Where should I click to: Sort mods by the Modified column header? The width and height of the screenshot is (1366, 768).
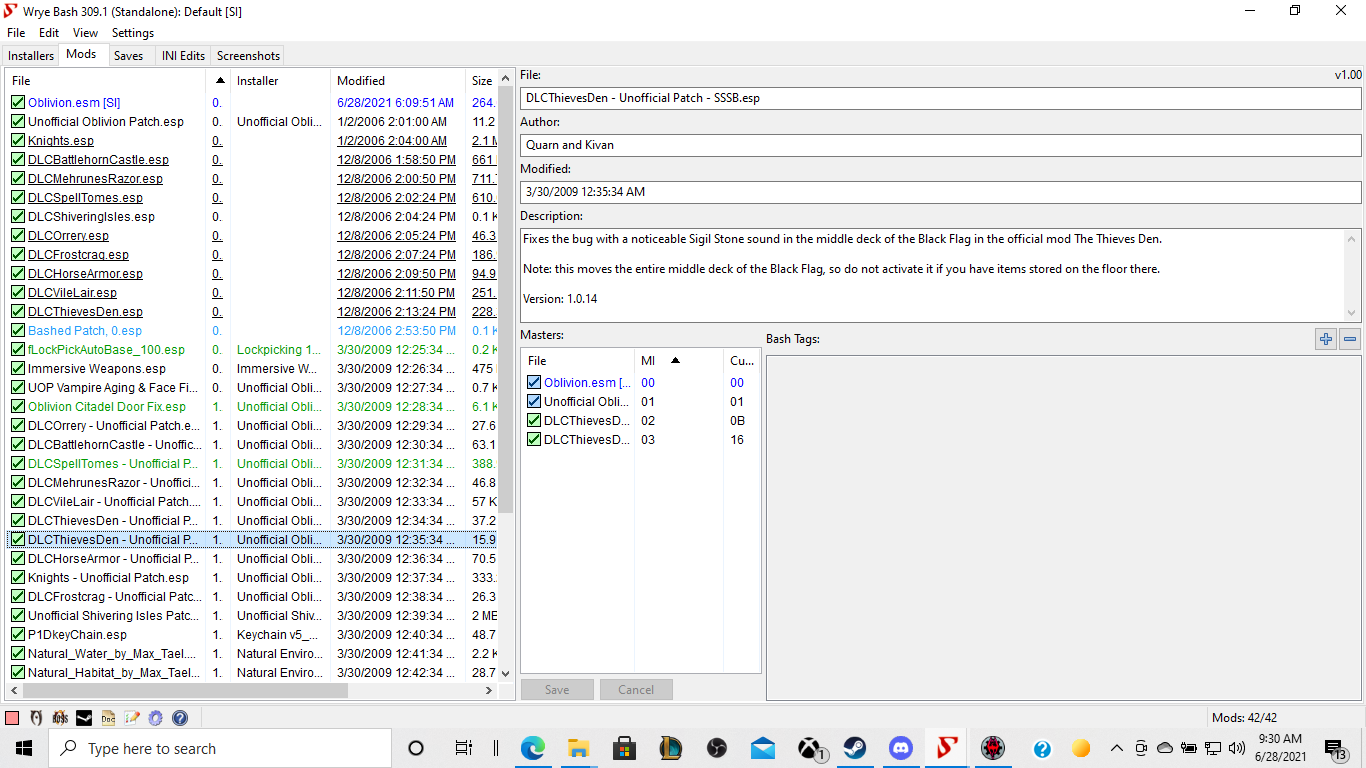pyautogui.click(x=398, y=80)
